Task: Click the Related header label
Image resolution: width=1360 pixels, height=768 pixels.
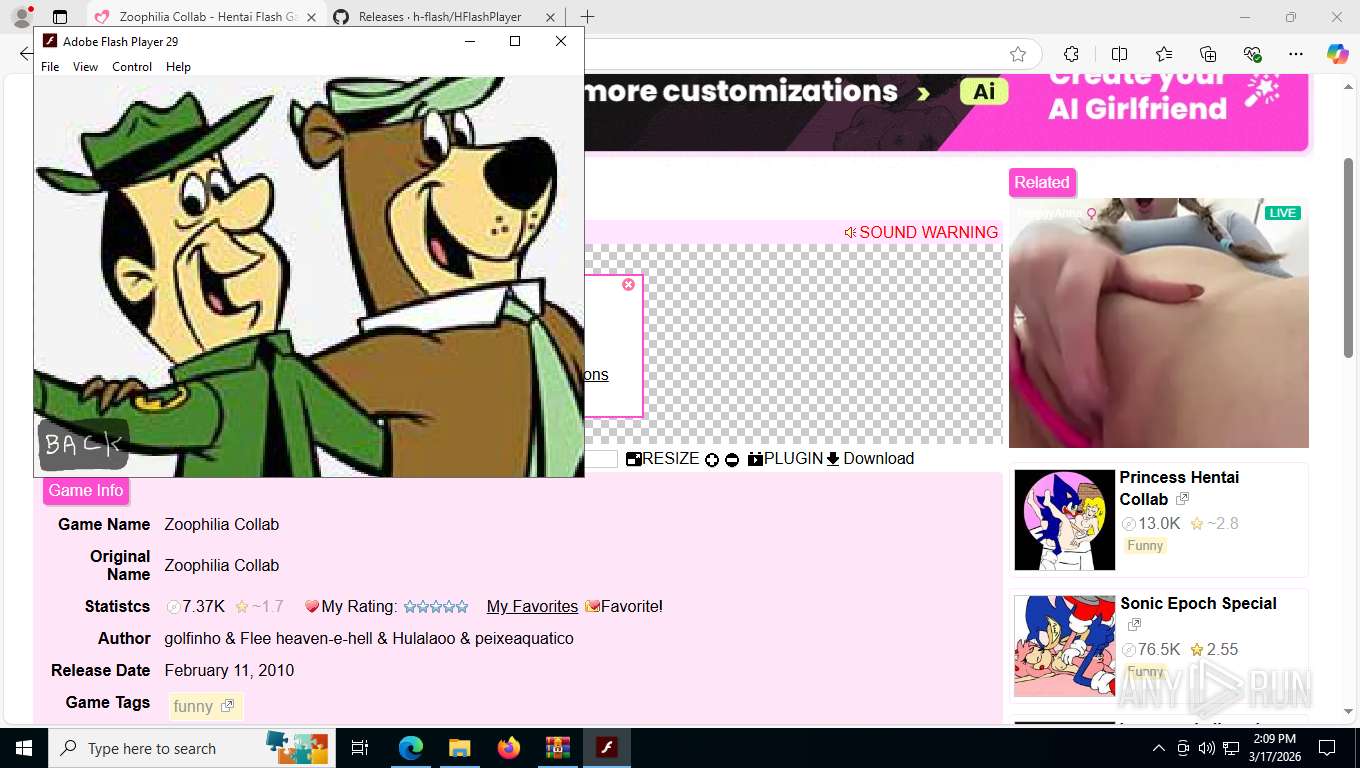Action: (x=1042, y=182)
